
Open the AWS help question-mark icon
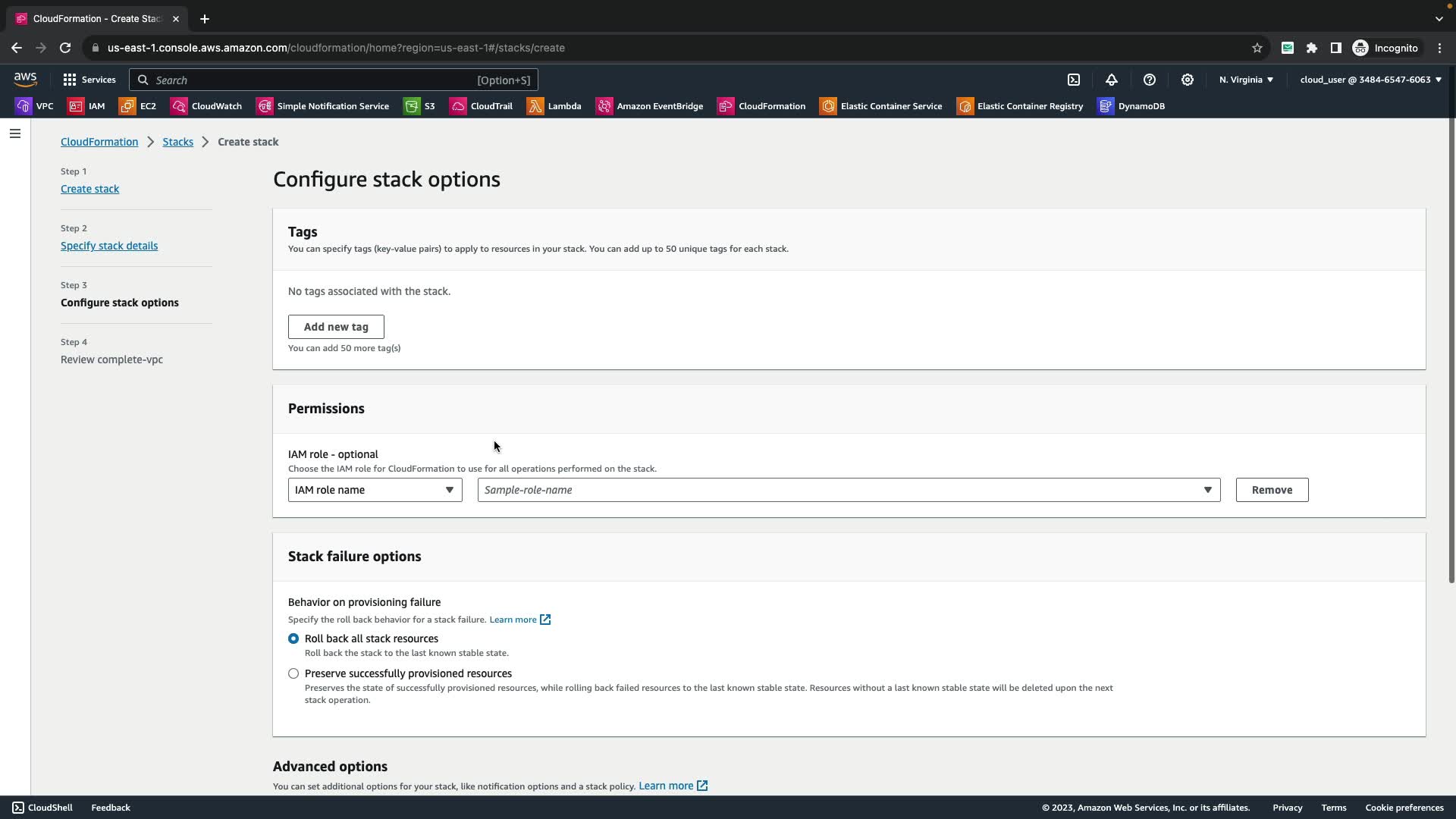[x=1150, y=80]
